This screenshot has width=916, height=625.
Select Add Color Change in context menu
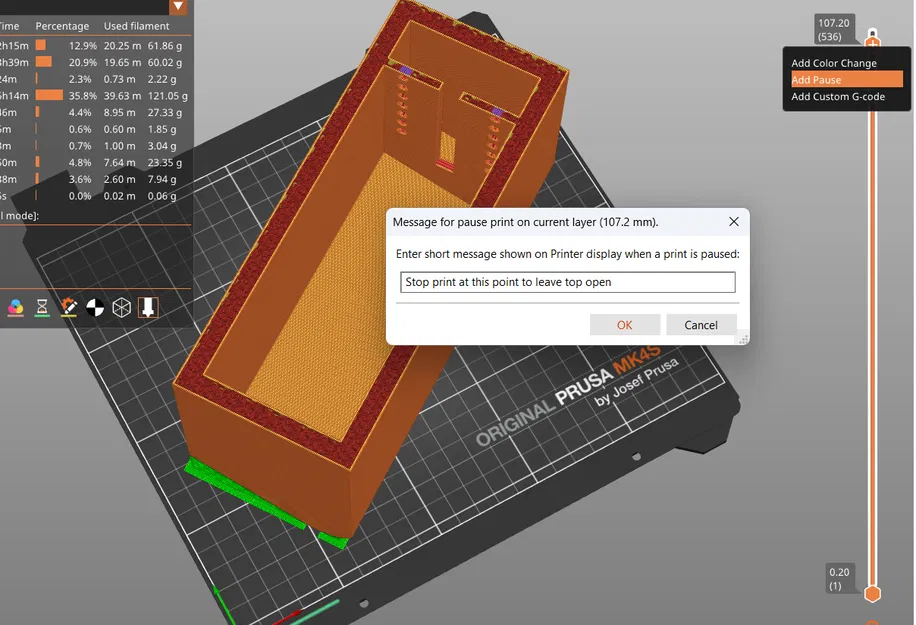coord(834,63)
